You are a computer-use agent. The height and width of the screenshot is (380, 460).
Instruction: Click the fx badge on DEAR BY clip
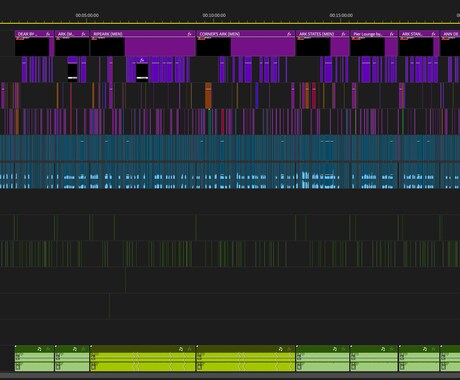click(48, 34)
